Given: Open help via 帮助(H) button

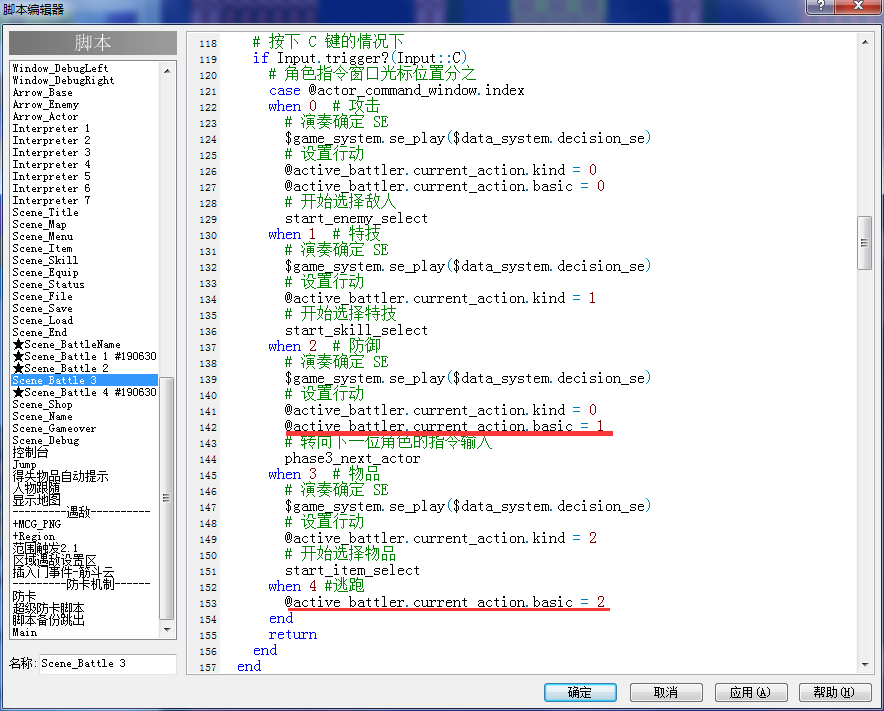Looking at the screenshot, I should 834,692.
